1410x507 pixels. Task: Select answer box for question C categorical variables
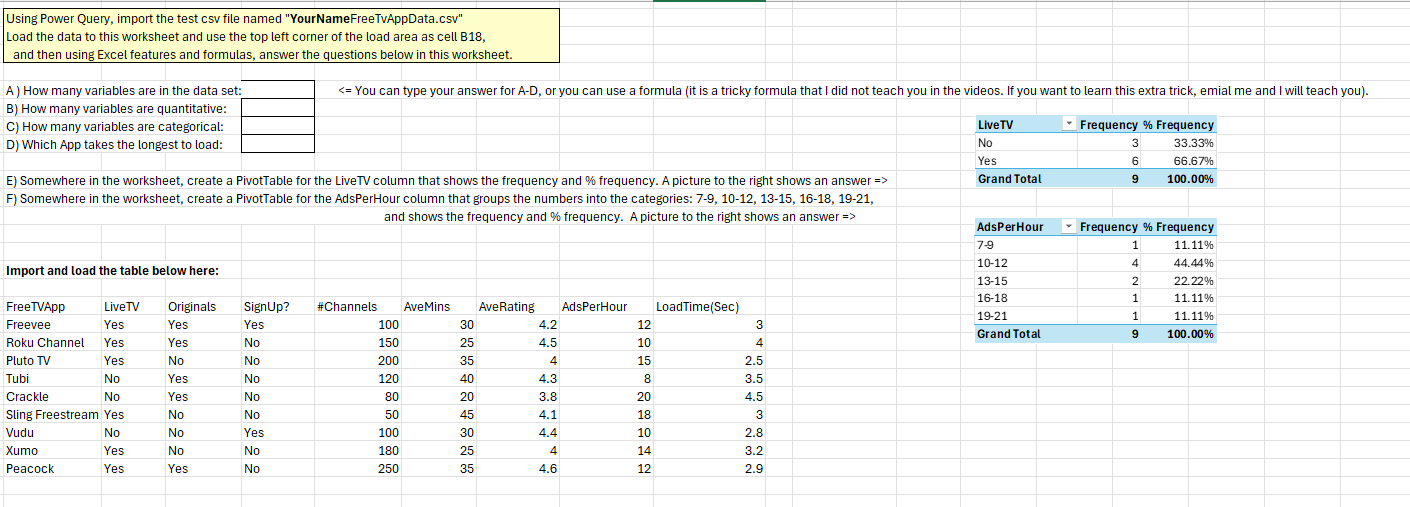278,126
